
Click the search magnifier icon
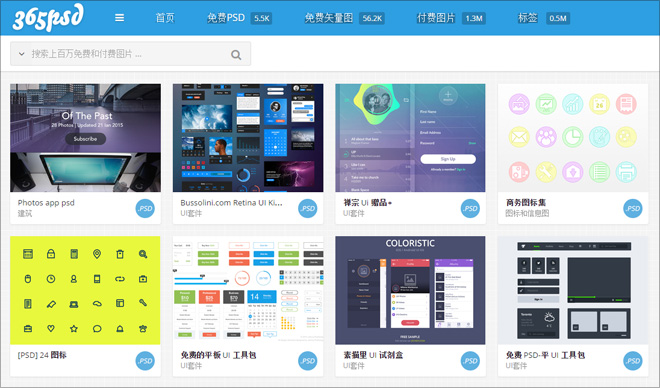(x=236, y=54)
